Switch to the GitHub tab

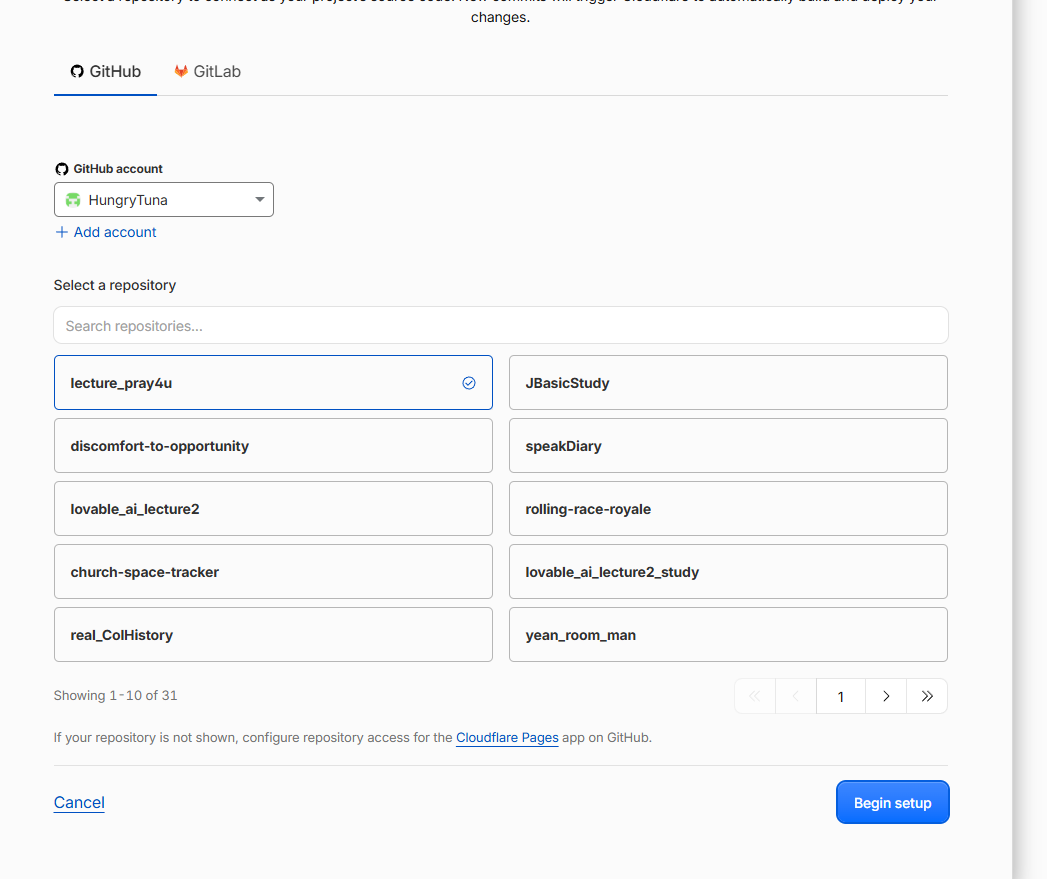[x=106, y=71]
